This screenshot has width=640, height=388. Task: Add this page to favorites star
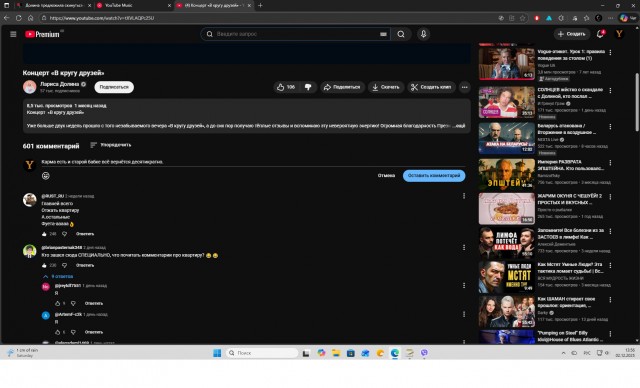[x=522, y=18]
